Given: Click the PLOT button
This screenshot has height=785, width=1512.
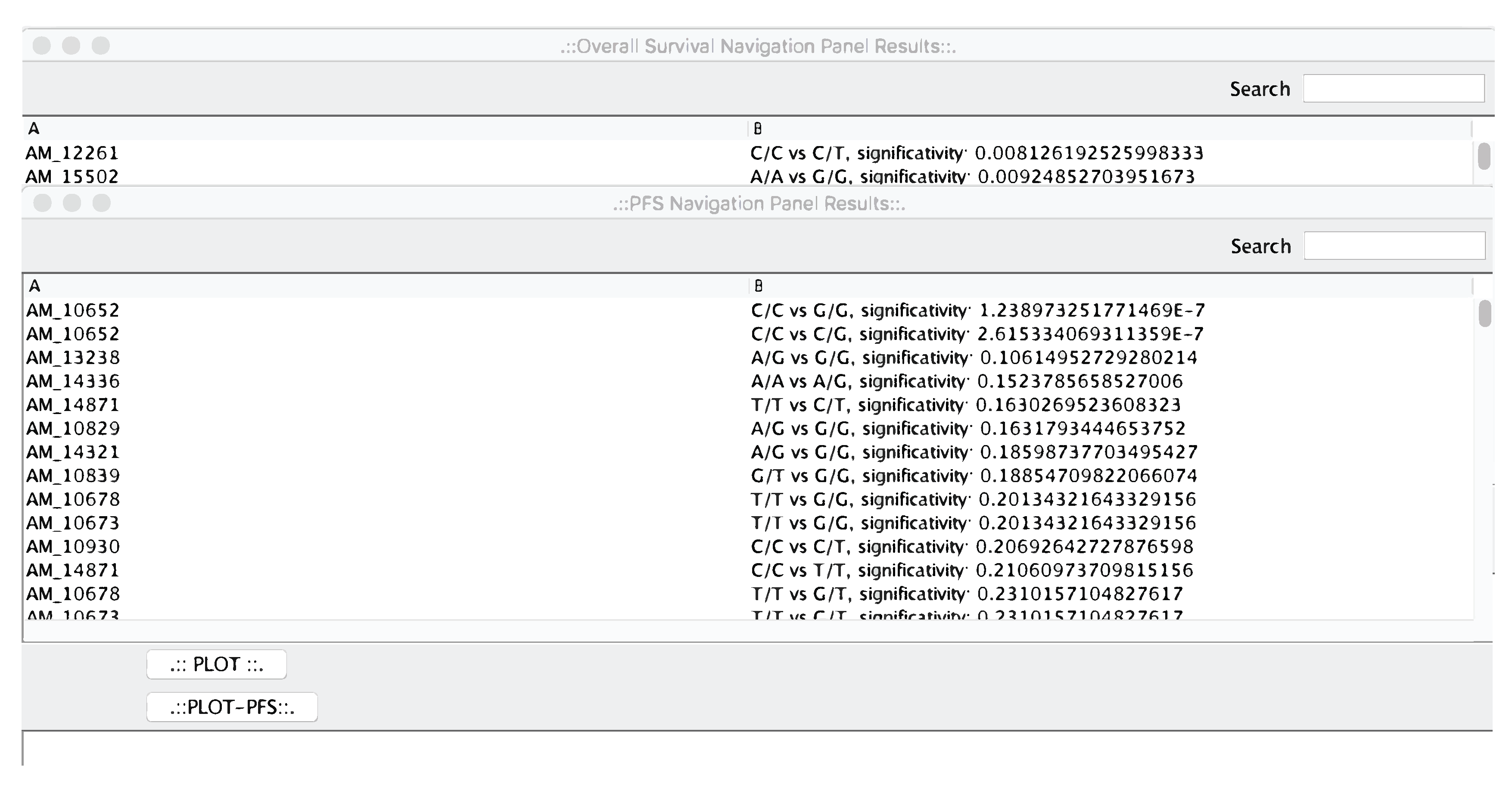Looking at the screenshot, I should [x=216, y=664].
